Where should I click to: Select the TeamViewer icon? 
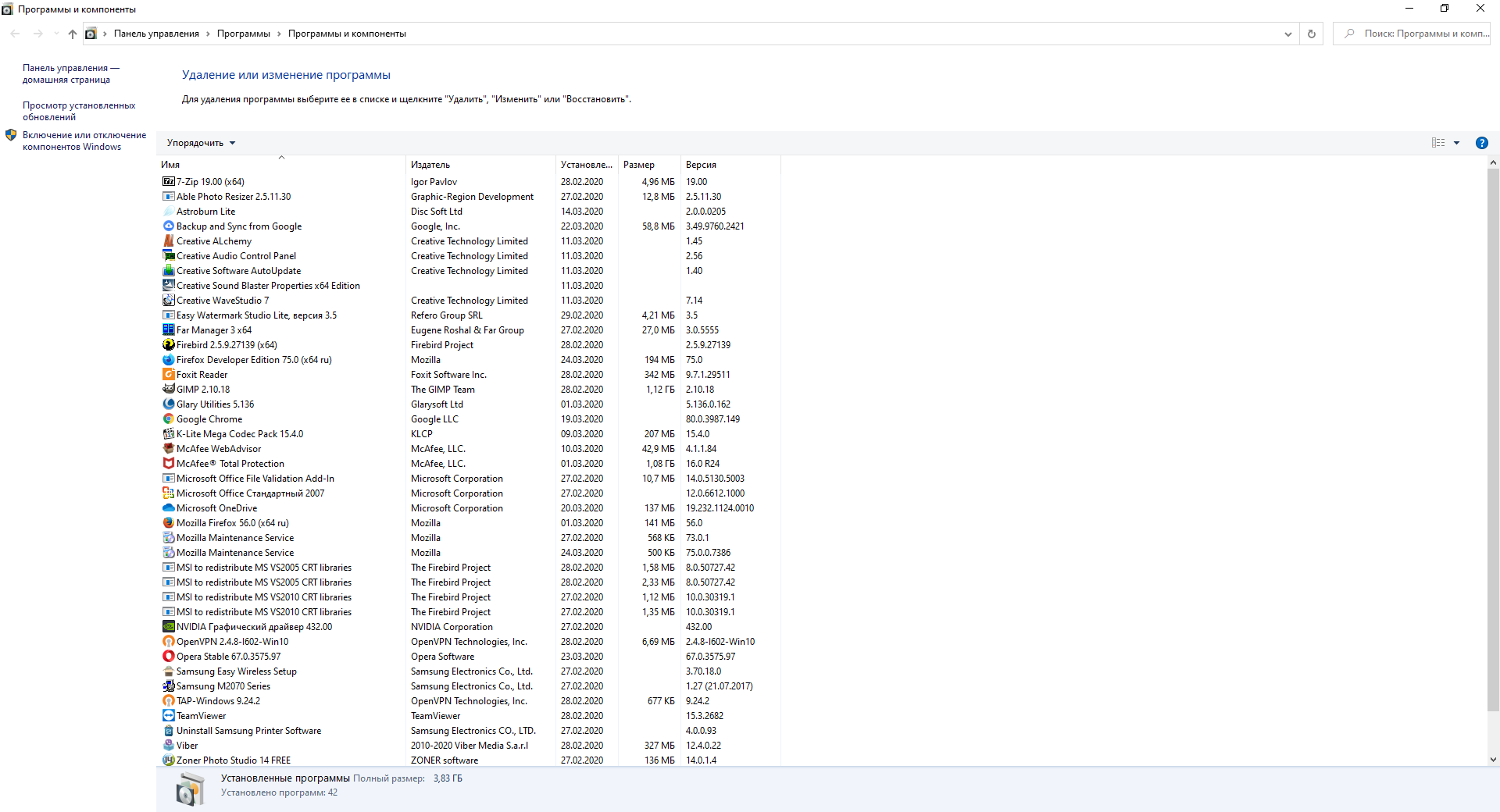(x=168, y=716)
